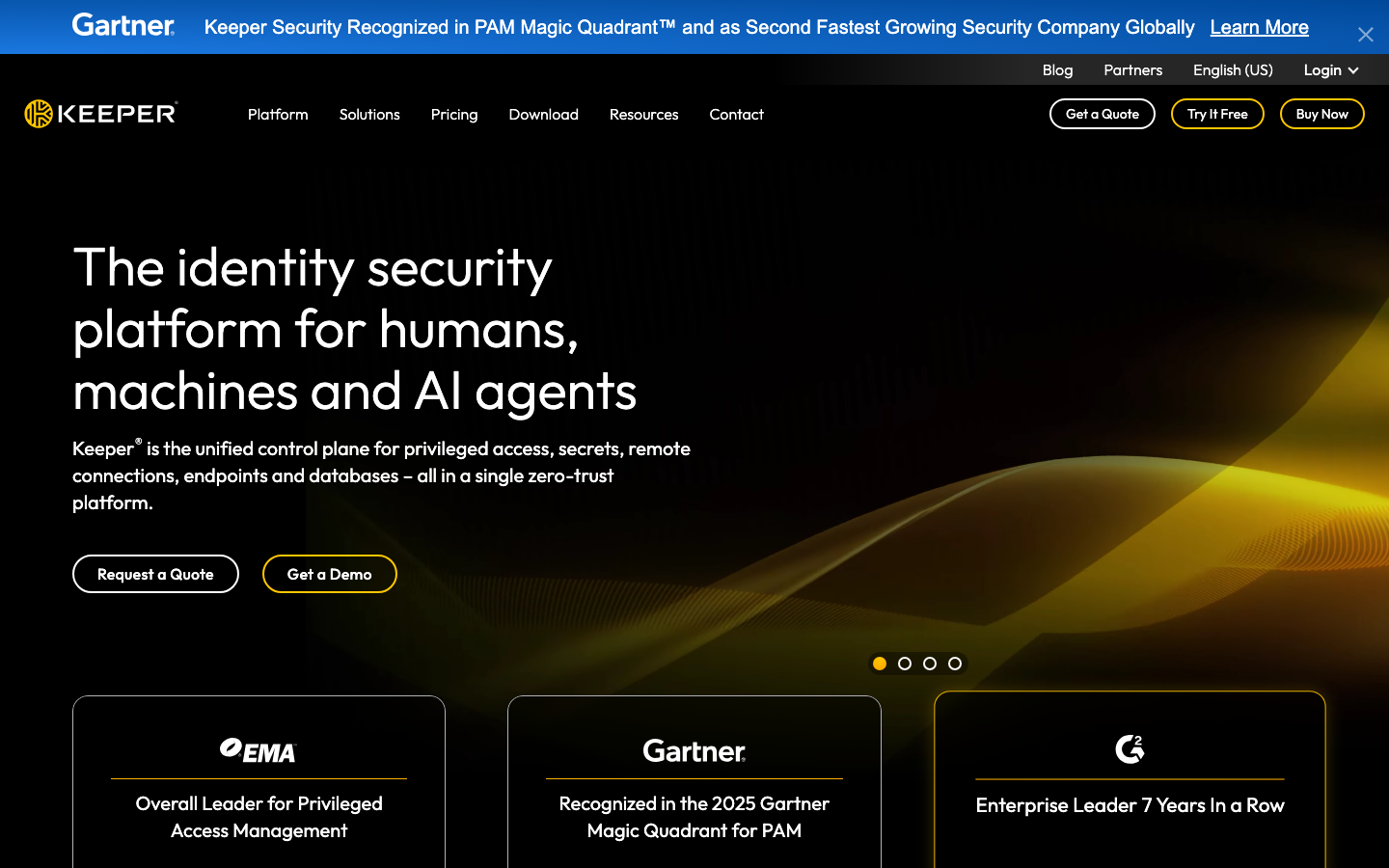Screen dimensions: 1389x868
Task: Open the Partners link
Action: coord(1133,69)
